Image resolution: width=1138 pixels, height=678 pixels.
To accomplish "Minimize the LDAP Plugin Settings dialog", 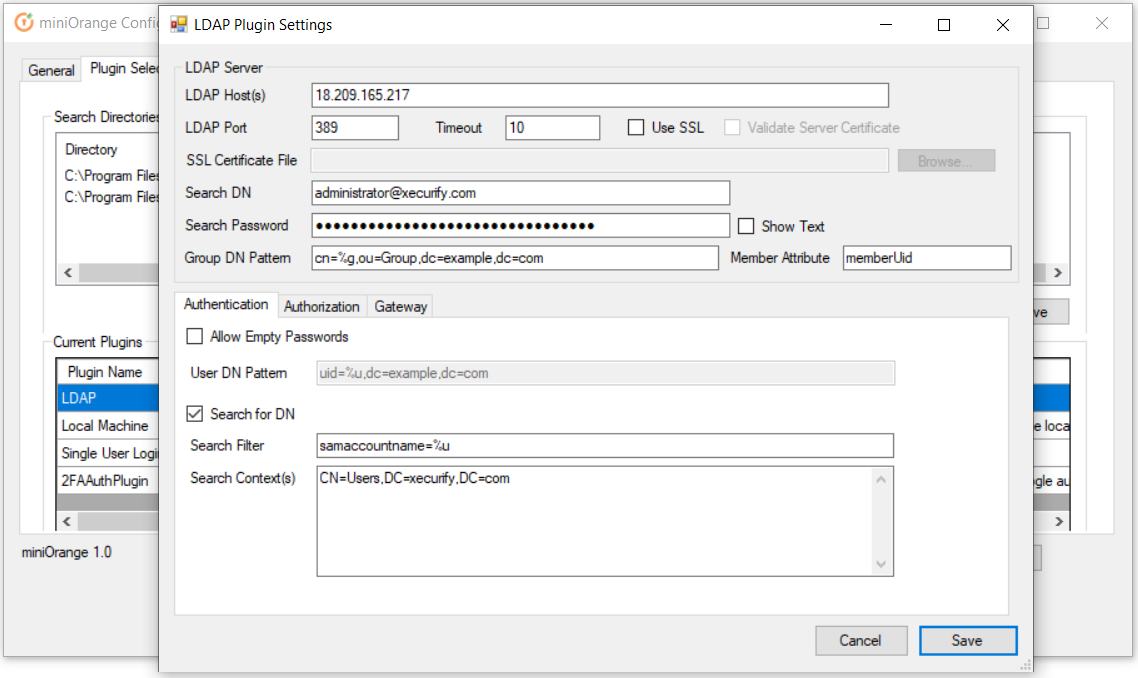I will coord(886,25).
